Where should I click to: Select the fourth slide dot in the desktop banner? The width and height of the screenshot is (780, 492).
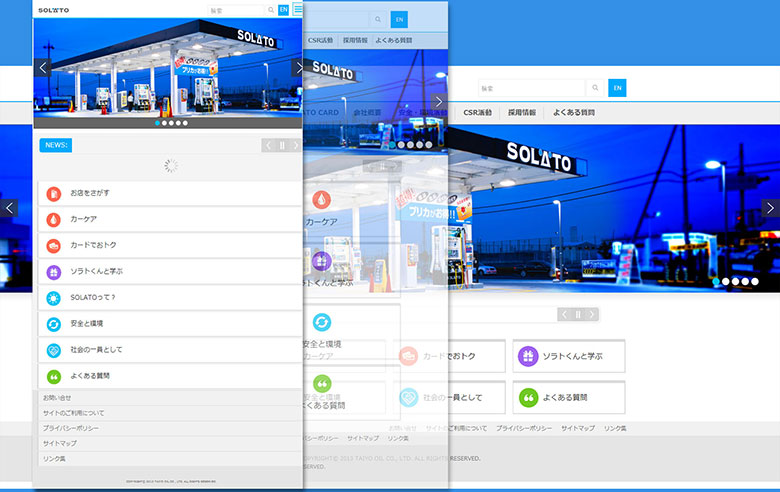745,282
